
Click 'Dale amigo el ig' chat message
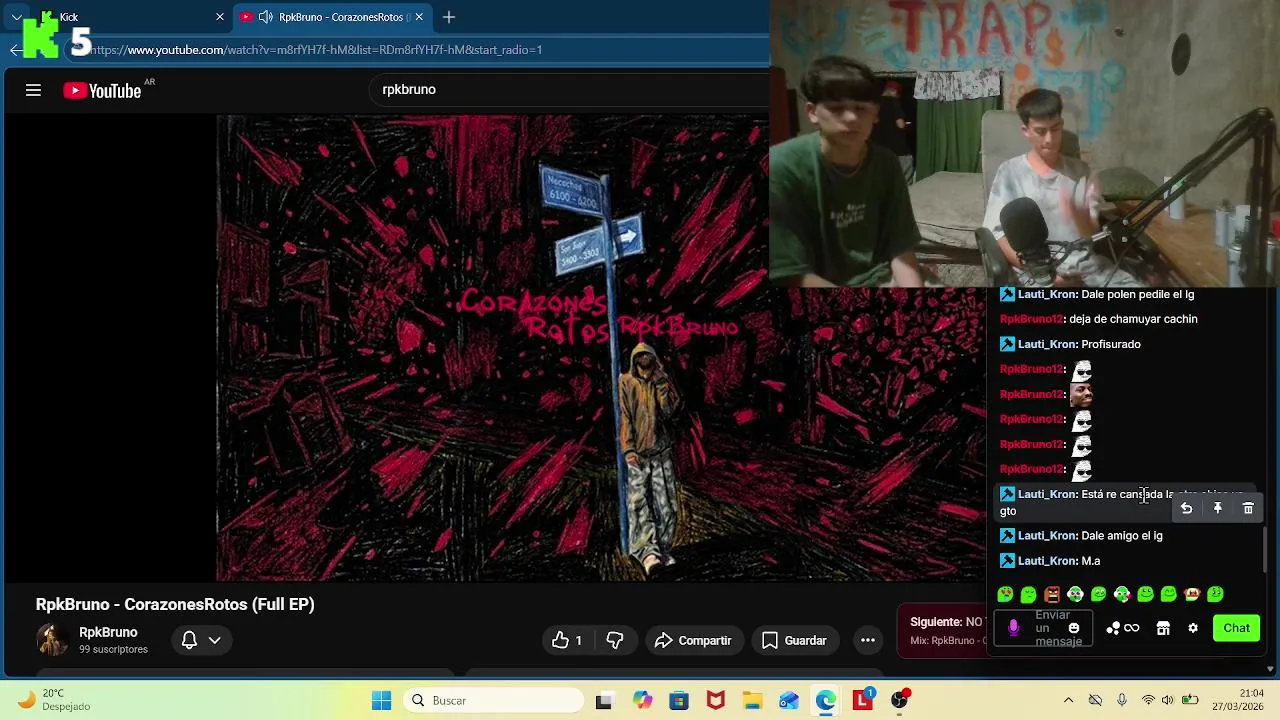(x=1122, y=536)
